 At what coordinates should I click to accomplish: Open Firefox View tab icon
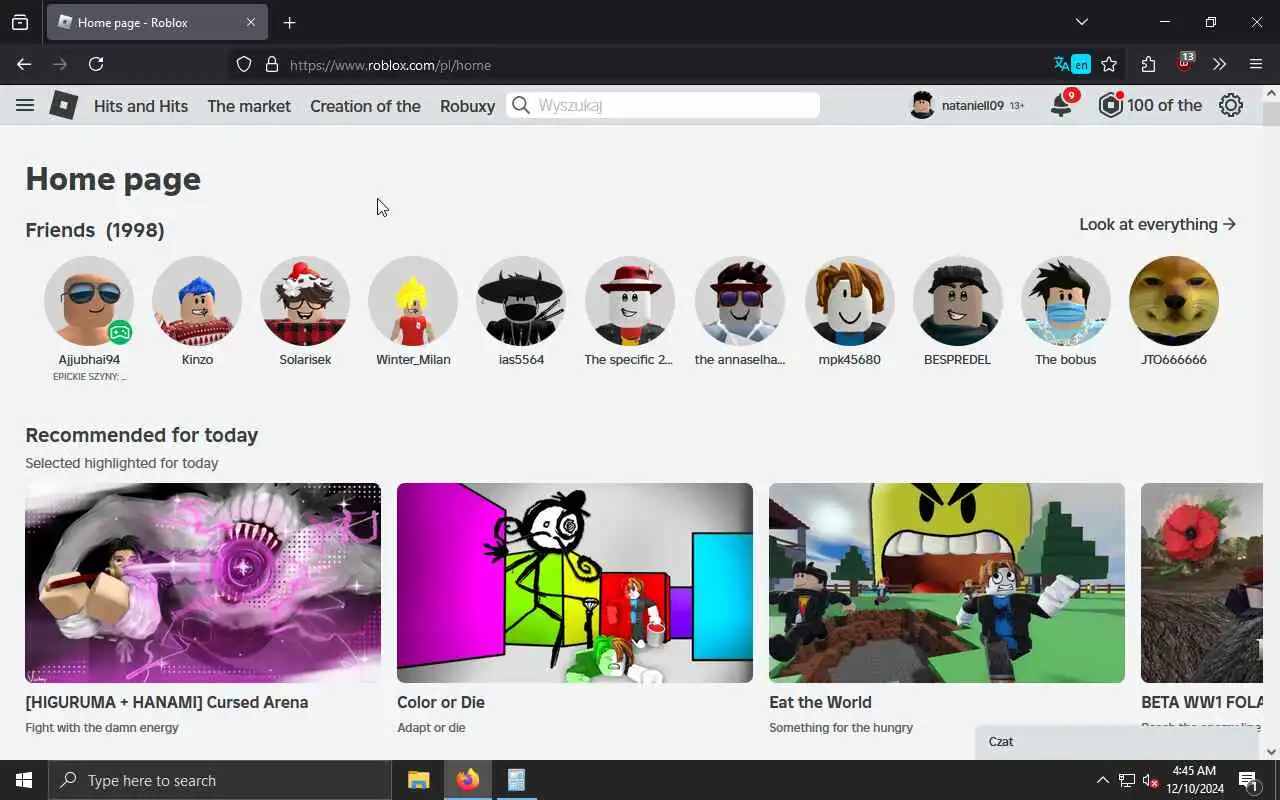point(20,22)
